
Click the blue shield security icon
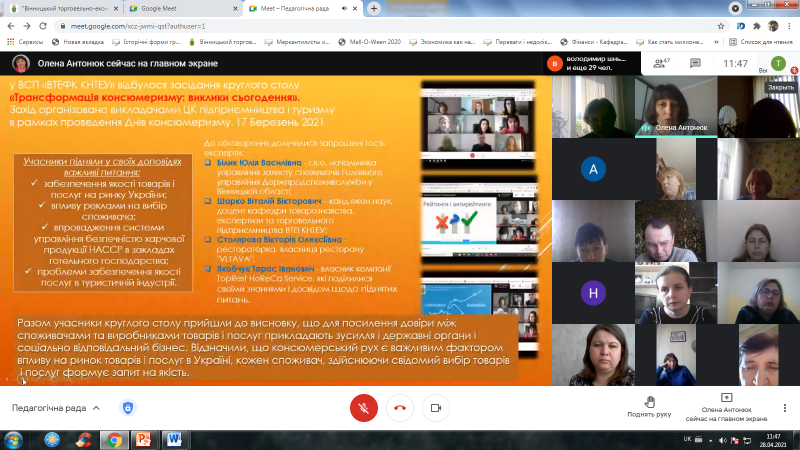128,408
